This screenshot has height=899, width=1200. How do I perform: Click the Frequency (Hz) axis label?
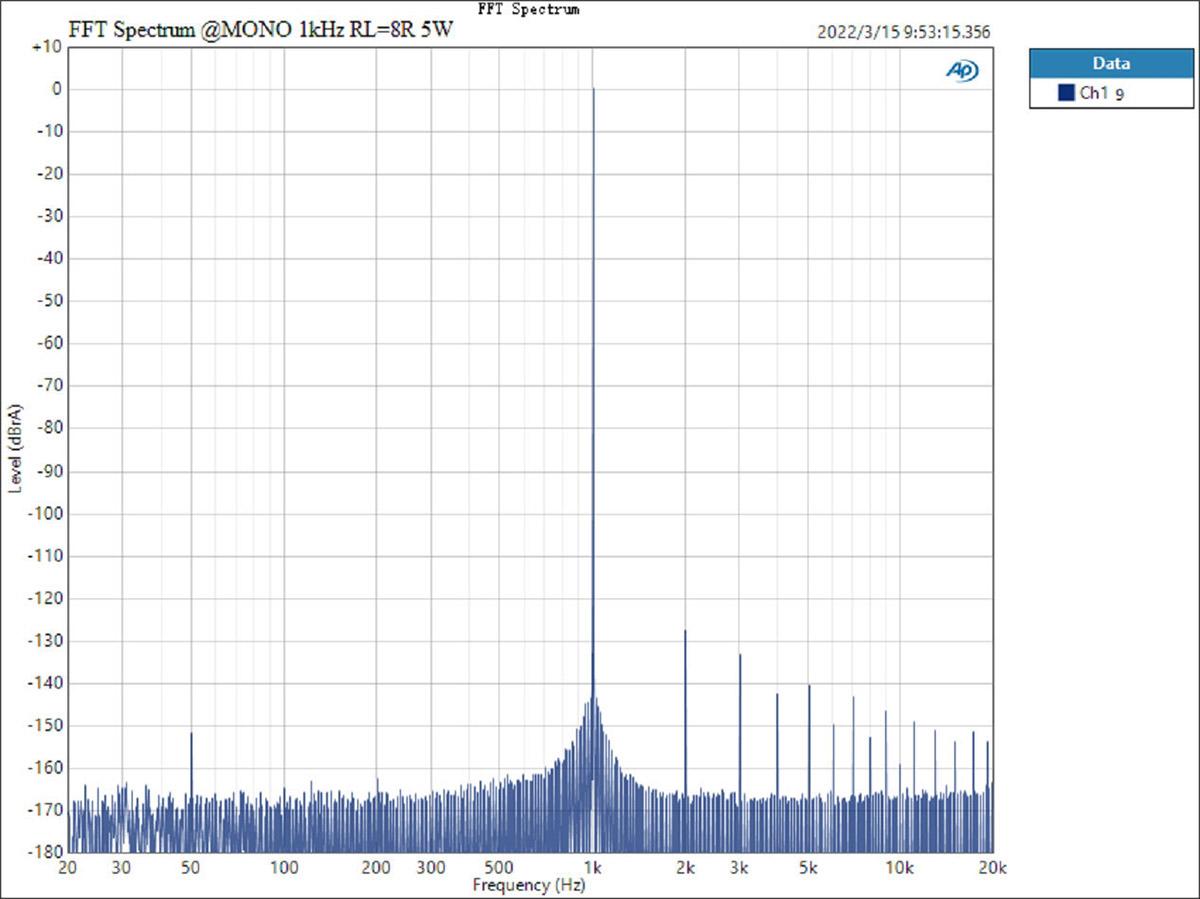(529, 885)
